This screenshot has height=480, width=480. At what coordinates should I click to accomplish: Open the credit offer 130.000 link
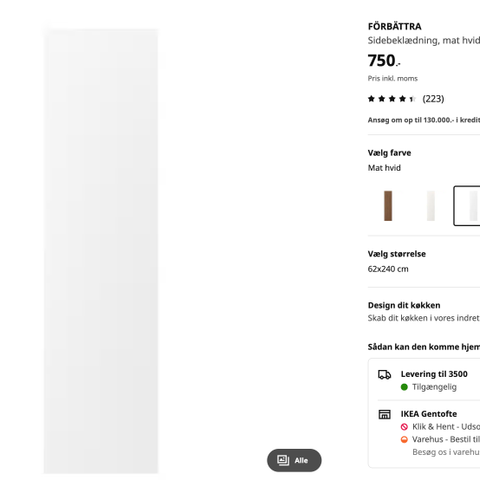pyautogui.click(x=424, y=120)
